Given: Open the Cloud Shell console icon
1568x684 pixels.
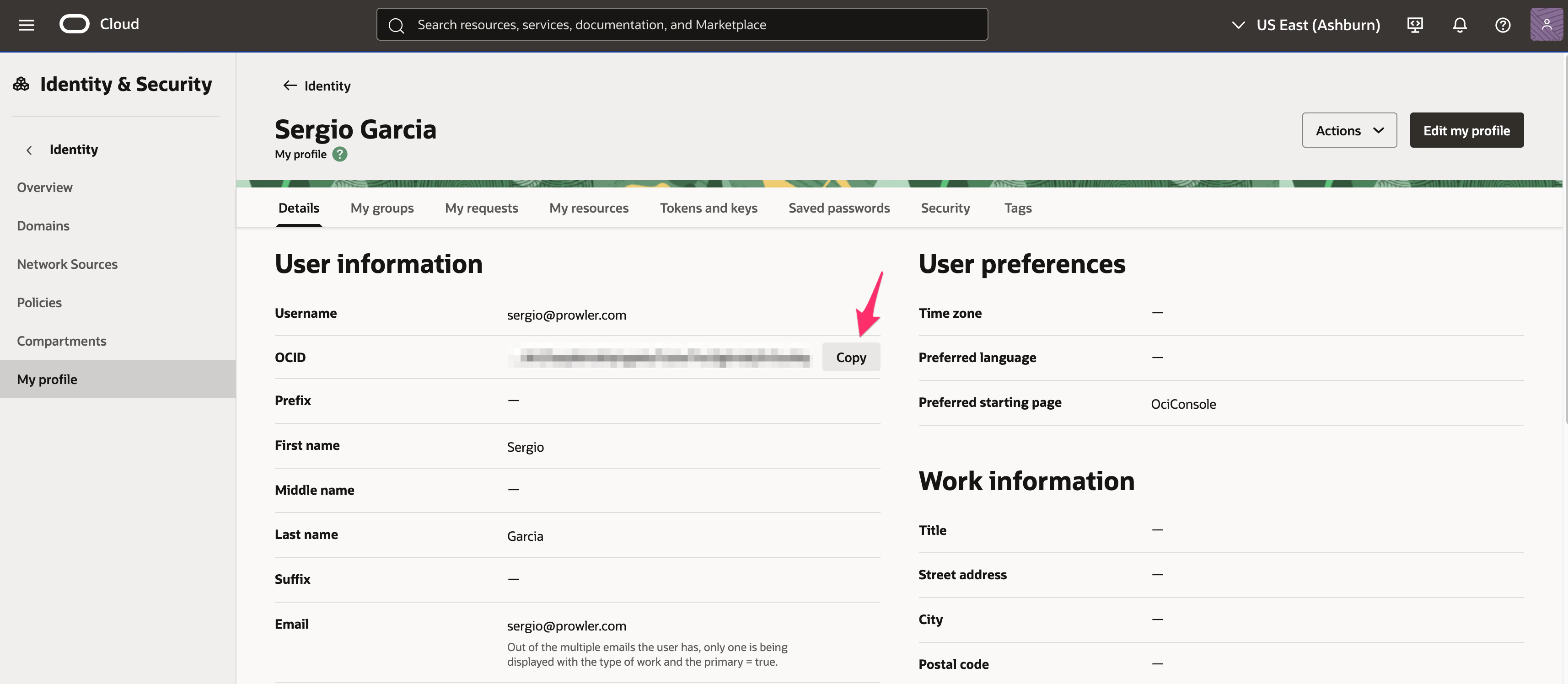Looking at the screenshot, I should [1415, 25].
